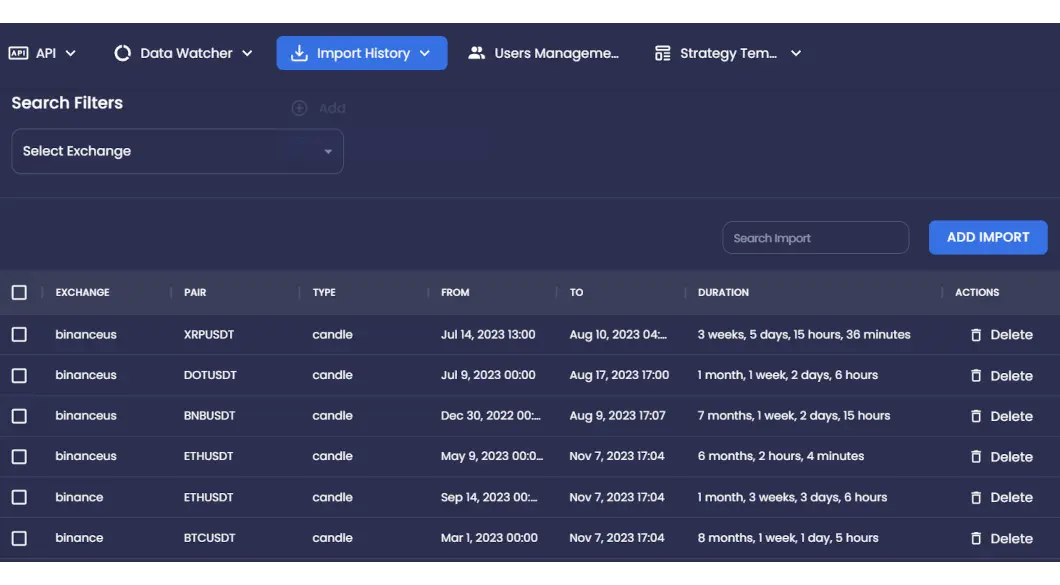Toggle the select-all checkbox in table header
The height and width of the screenshot is (585, 1060).
pos(19,293)
